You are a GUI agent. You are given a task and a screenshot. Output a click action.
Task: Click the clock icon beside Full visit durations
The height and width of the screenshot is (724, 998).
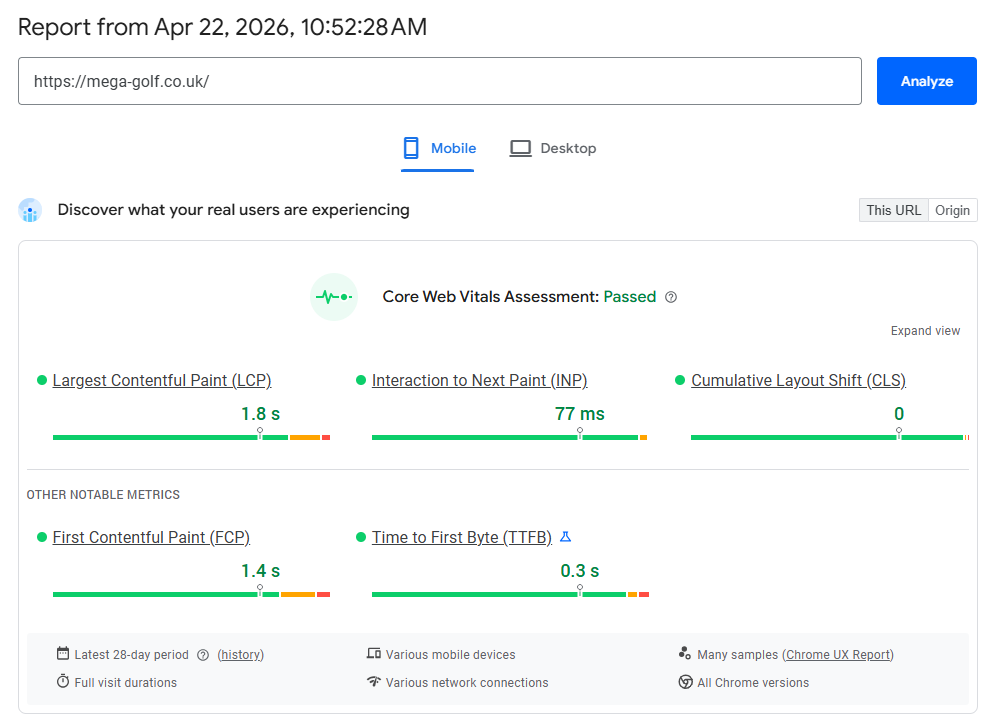click(x=61, y=682)
